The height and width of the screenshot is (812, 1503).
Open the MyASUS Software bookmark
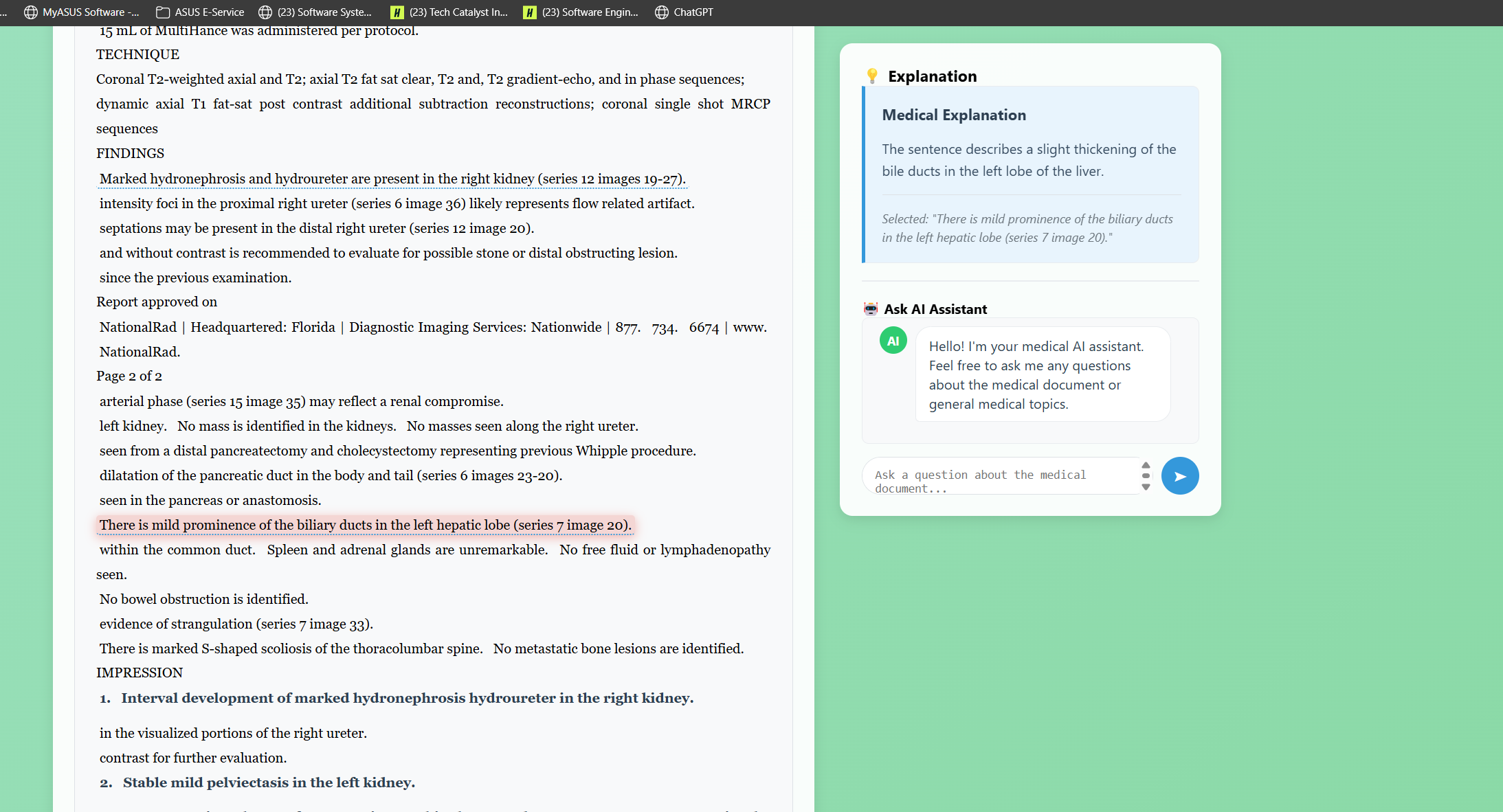click(81, 12)
